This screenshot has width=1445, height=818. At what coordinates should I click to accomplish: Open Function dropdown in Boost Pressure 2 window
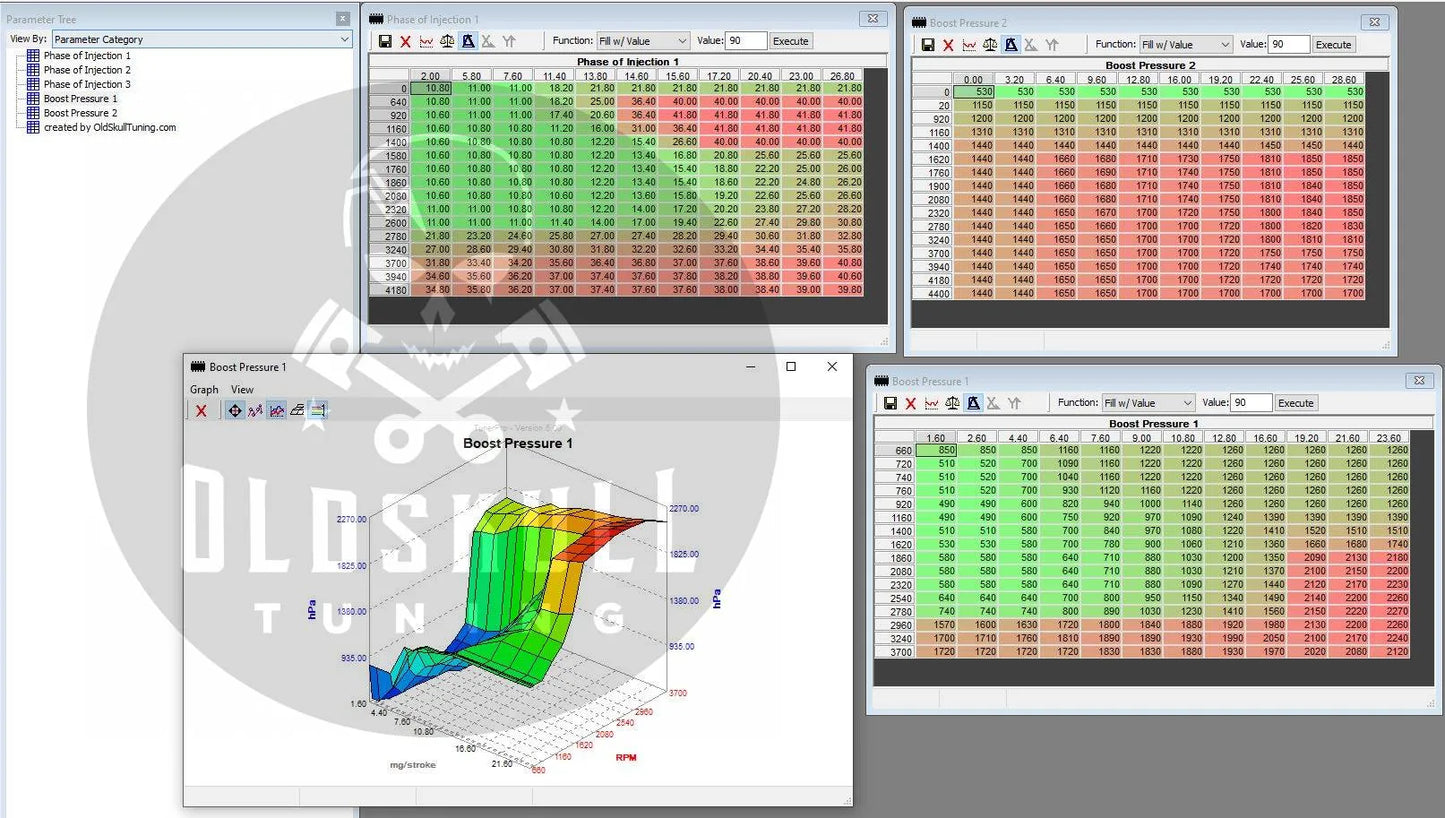(1186, 45)
